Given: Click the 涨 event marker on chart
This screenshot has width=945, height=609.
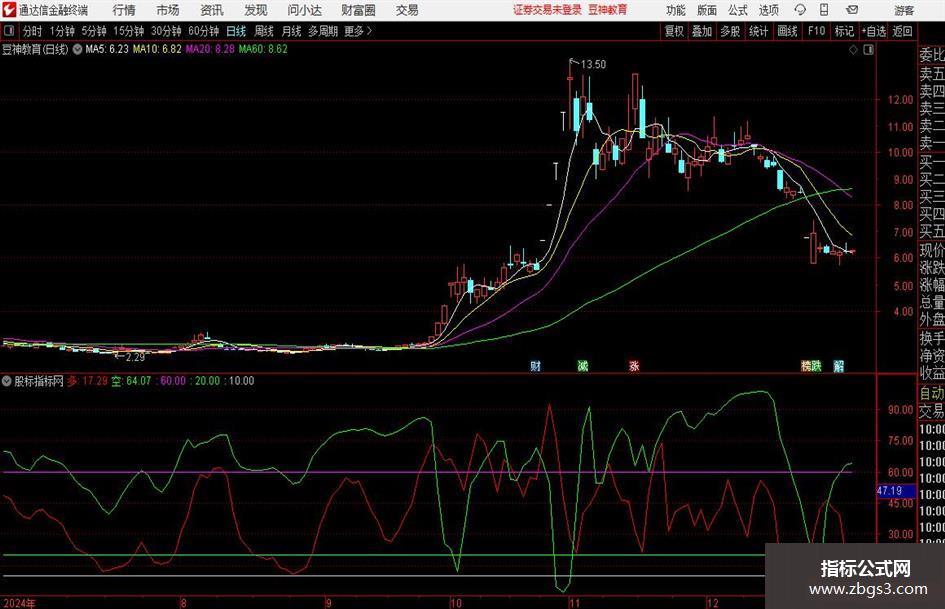Looking at the screenshot, I should pos(634,365).
